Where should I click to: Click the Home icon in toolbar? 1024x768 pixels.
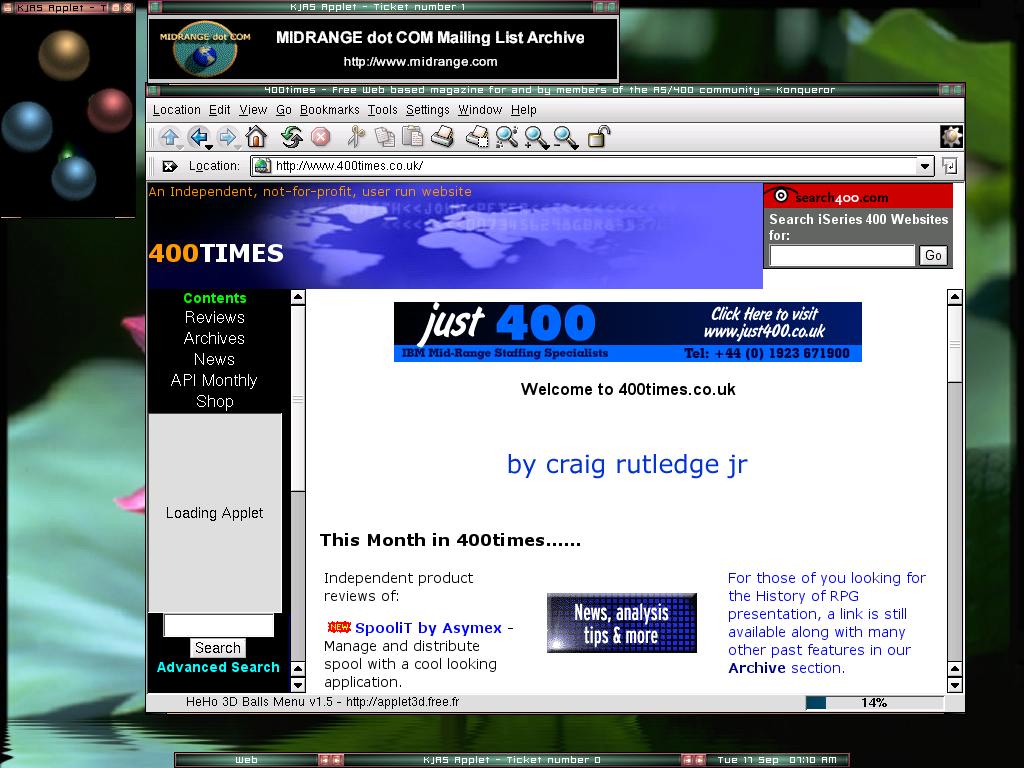tap(256, 137)
